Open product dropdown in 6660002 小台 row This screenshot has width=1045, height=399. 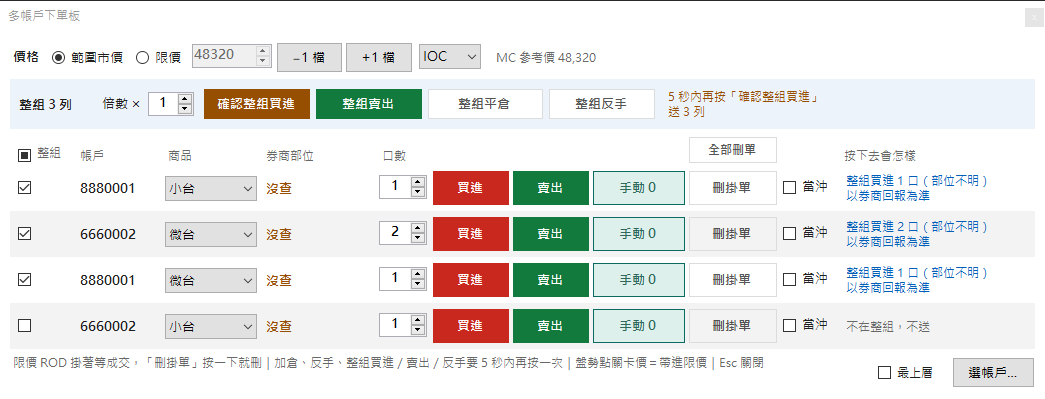pyautogui.click(x=211, y=326)
